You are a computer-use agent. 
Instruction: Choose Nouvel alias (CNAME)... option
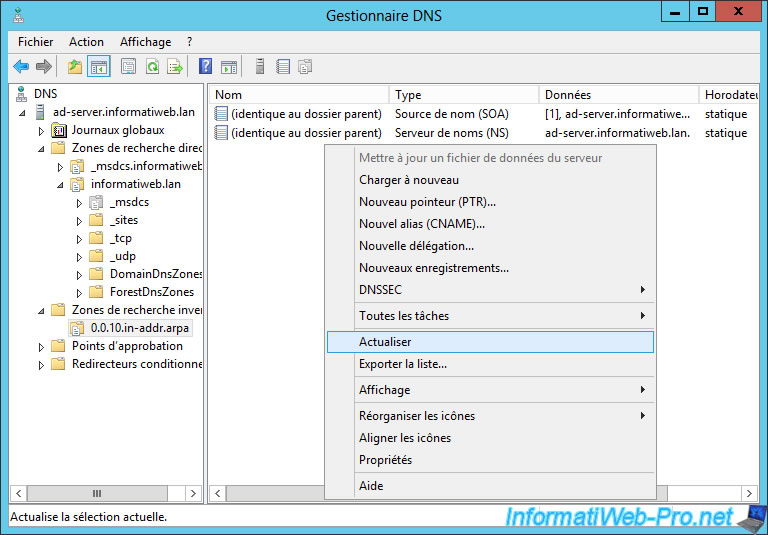(x=490, y=224)
